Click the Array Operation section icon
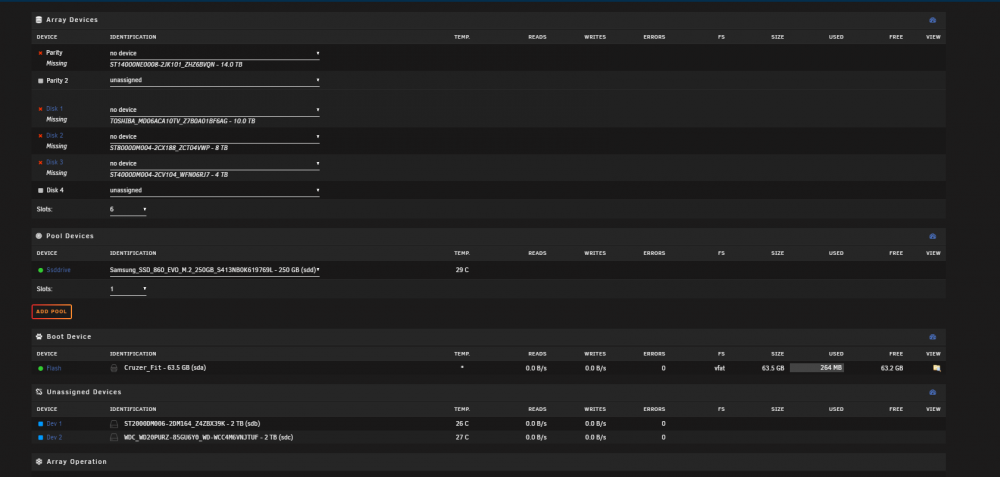This screenshot has width=1000, height=477. pos(39,462)
